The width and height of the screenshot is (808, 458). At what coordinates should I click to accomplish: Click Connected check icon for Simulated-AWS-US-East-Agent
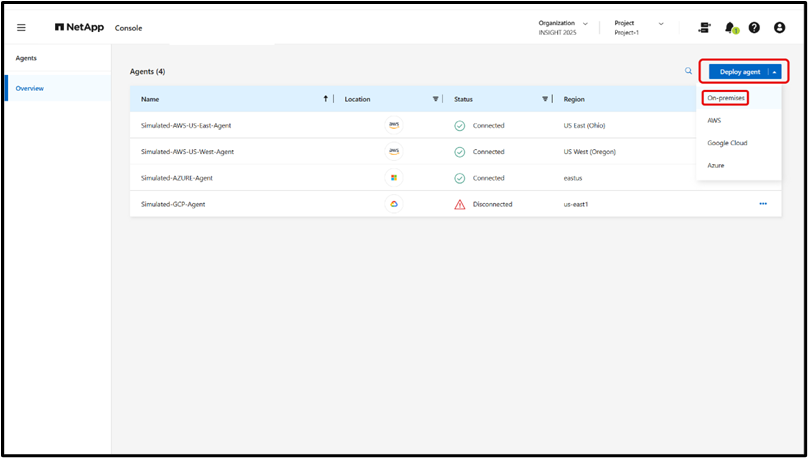pyautogui.click(x=460, y=126)
